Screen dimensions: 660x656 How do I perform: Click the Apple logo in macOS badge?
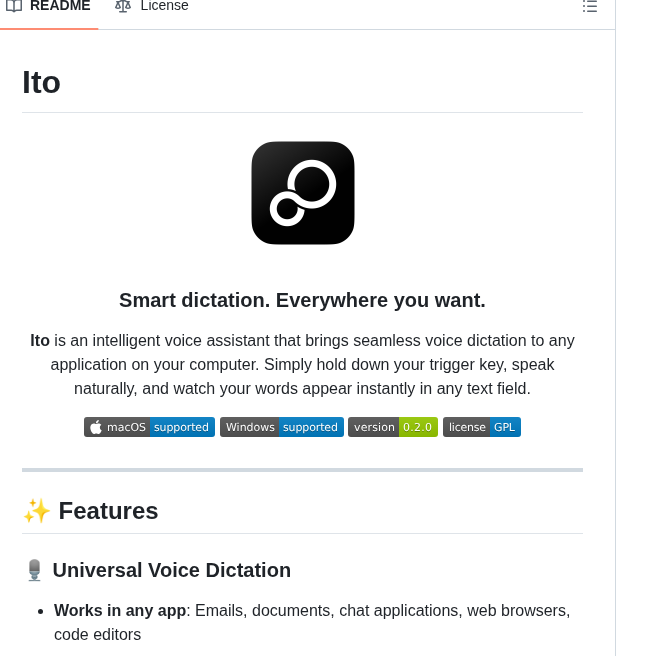96,427
